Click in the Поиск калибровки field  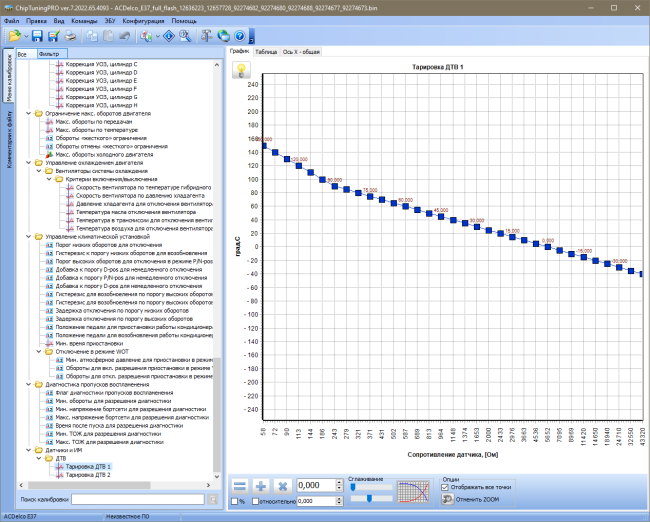pyautogui.click(x=138, y=500)
